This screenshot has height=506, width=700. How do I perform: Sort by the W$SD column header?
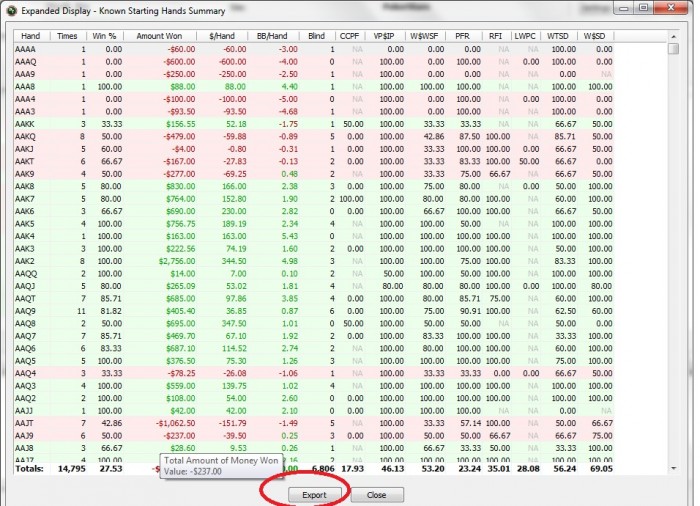coord(595,36)
